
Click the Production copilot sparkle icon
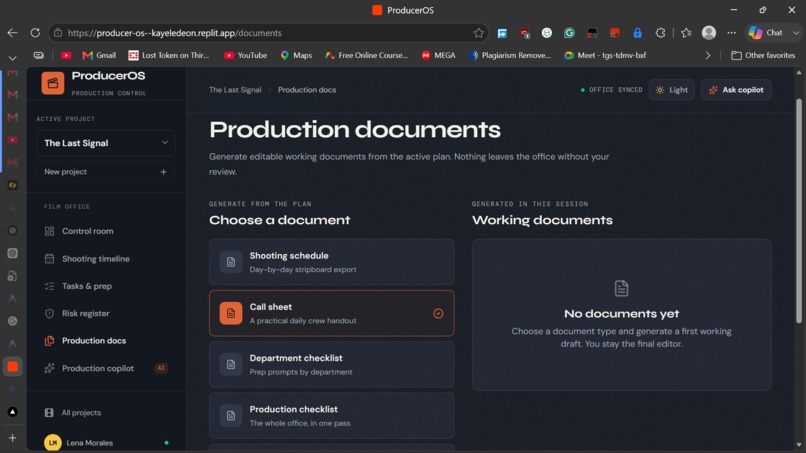pyautogui.click(x=49, y=368)
